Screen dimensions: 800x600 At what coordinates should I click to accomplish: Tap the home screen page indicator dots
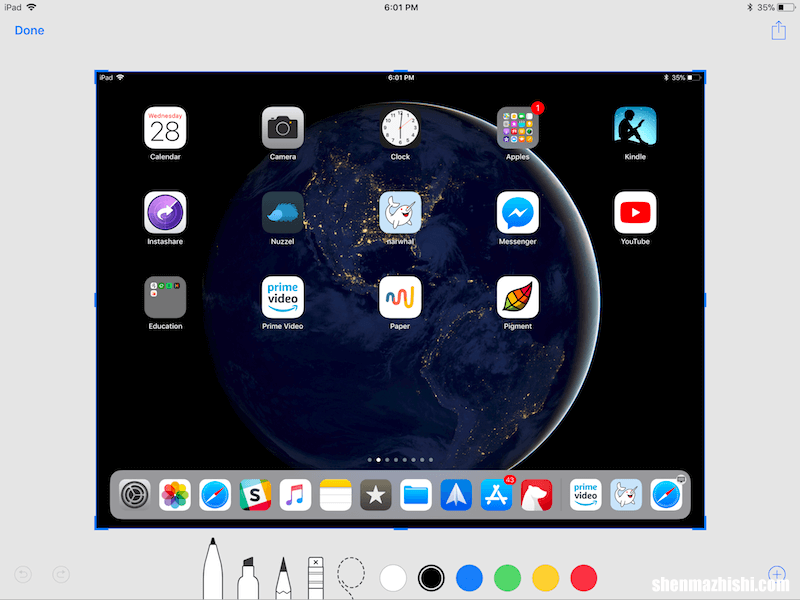tap(401, 460)
